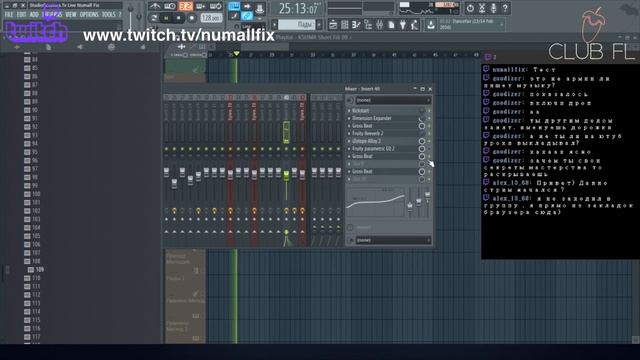Screen dimensions: 640x360
Task: Click the right-arrow auto-scroll icon
Action: 247,6
